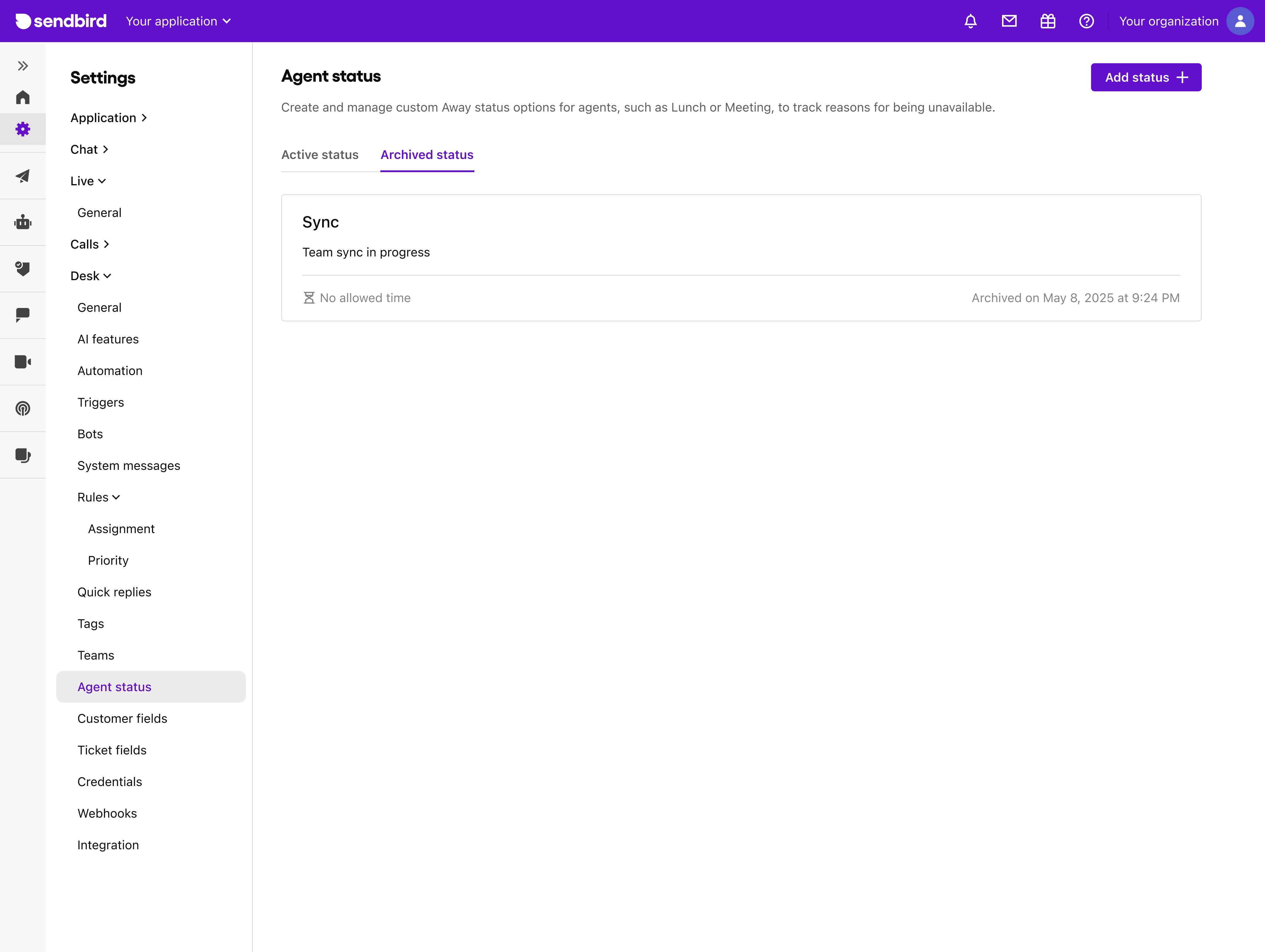
Task: Open the Bots settings page
Action: click(90, 434)
